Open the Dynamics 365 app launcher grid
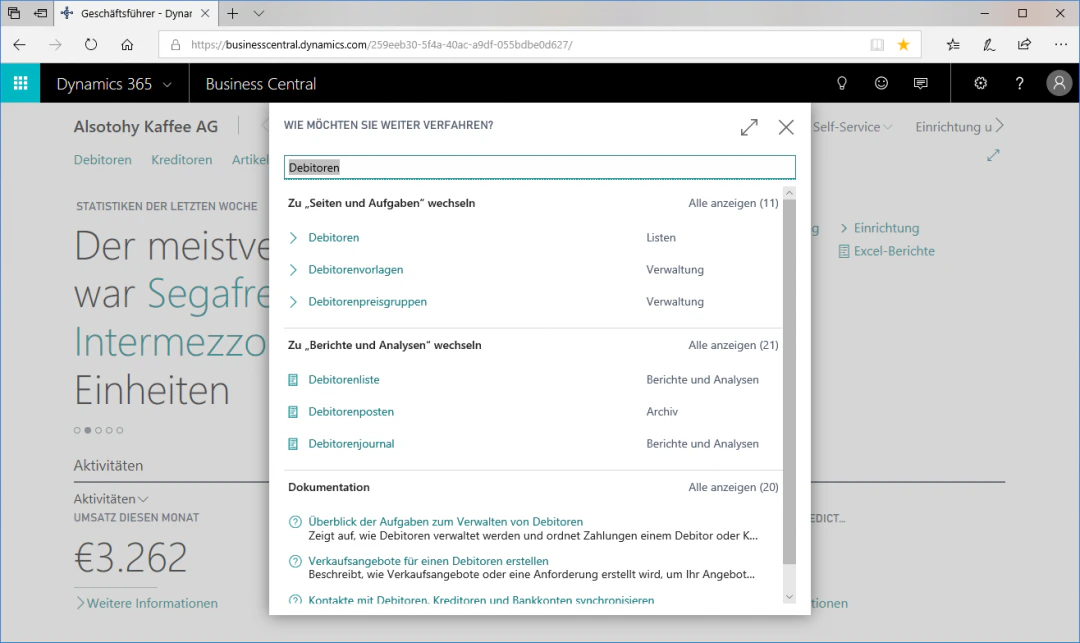Viewport: 1080px width, 643px height. 20,83
